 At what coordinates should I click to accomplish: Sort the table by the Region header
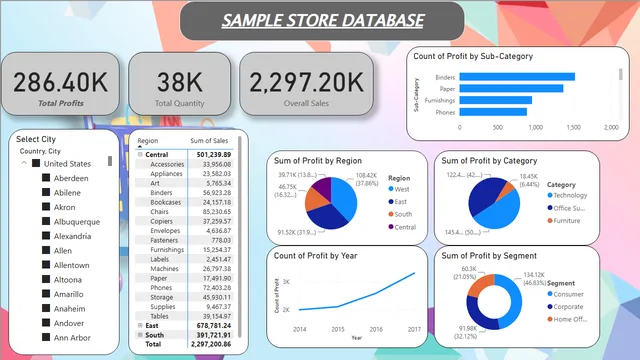point(147,140)
